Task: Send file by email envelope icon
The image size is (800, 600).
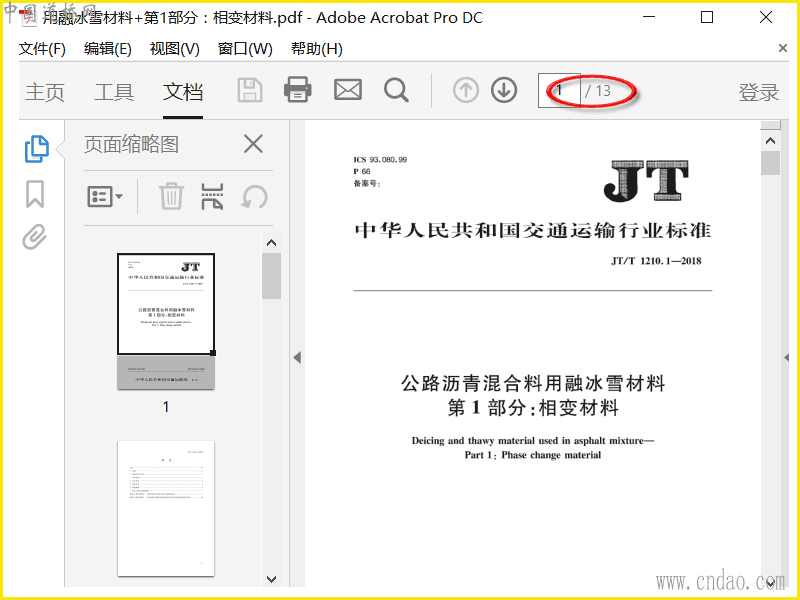Action: pyautogui.click(x=348, y=90)
